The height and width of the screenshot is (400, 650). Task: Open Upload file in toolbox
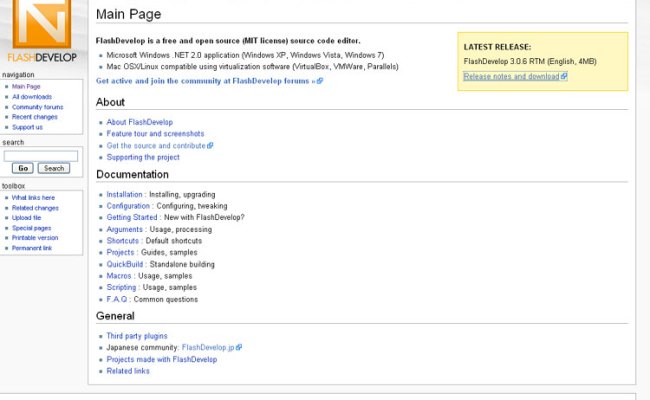(27, 218)
